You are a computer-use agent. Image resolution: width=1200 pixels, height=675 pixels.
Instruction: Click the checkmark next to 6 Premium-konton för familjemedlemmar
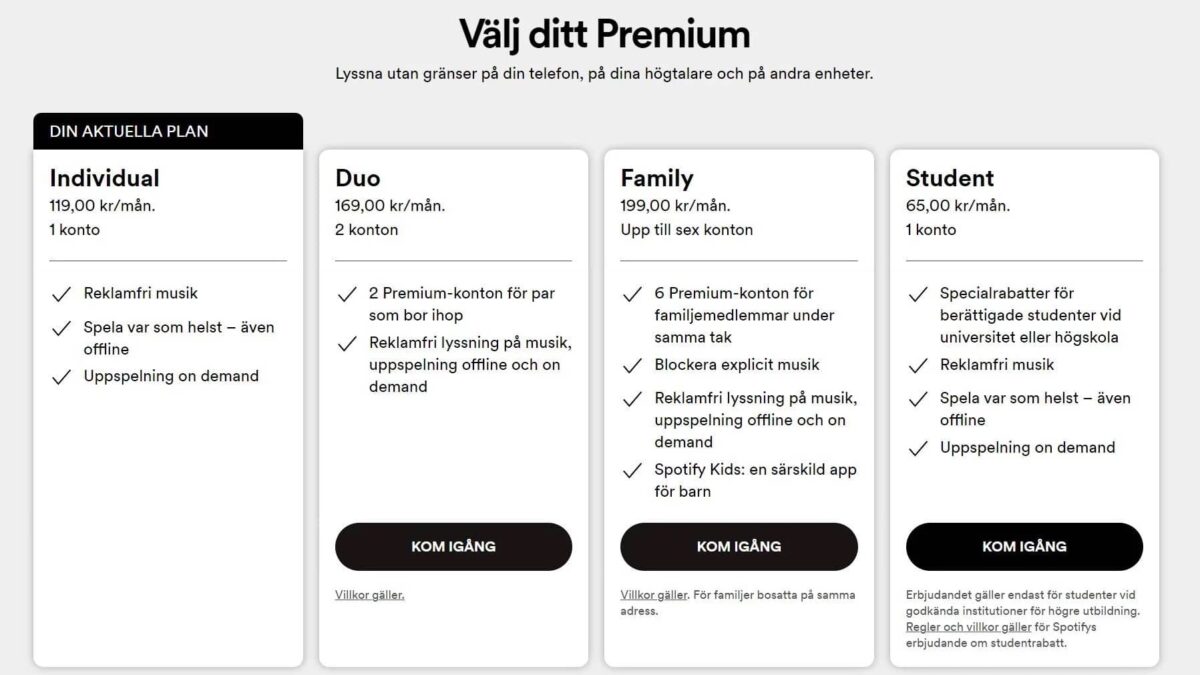pos(631,293)
